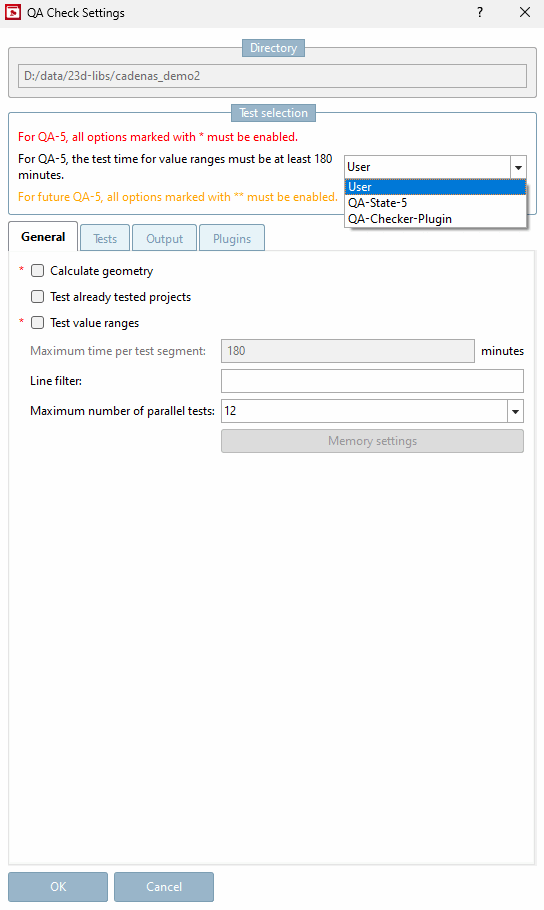Viewport: 544px width, 910px height.
Task: Close the QA Check Settings dialog
Action: [x=525, y=12]
